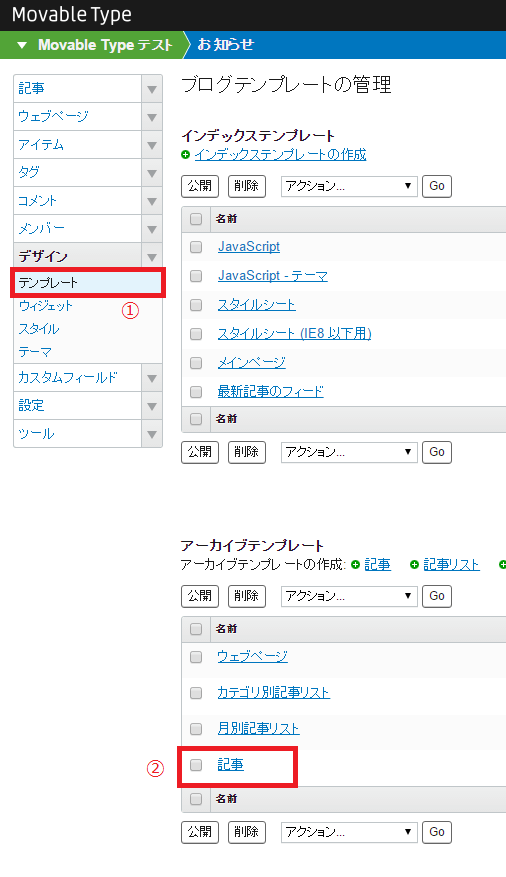Select テーマ under デザイン menu
This screenshot has width=506, height=877.
(35, 352)
